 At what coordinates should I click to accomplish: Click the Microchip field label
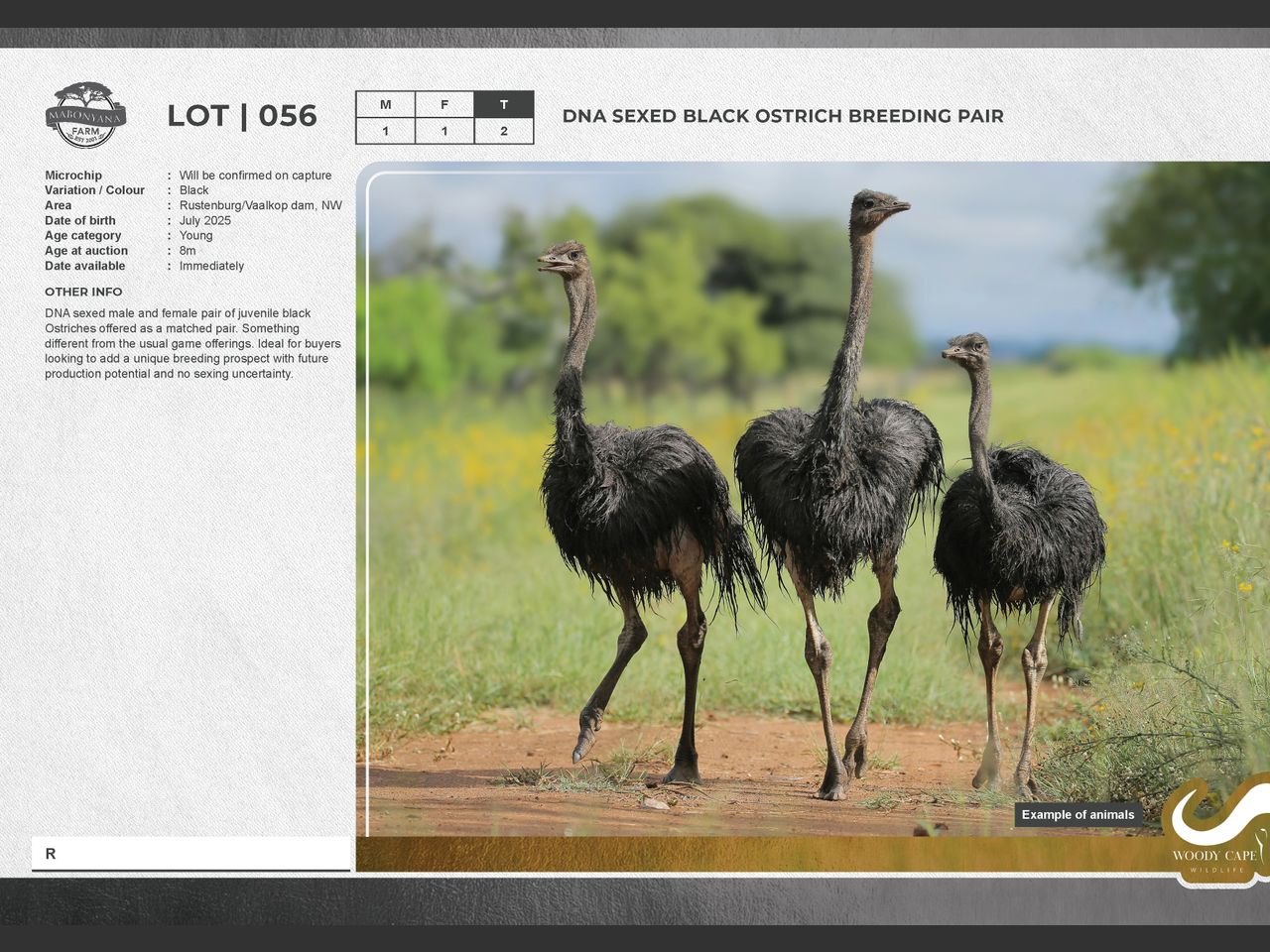tap(73, 176)
